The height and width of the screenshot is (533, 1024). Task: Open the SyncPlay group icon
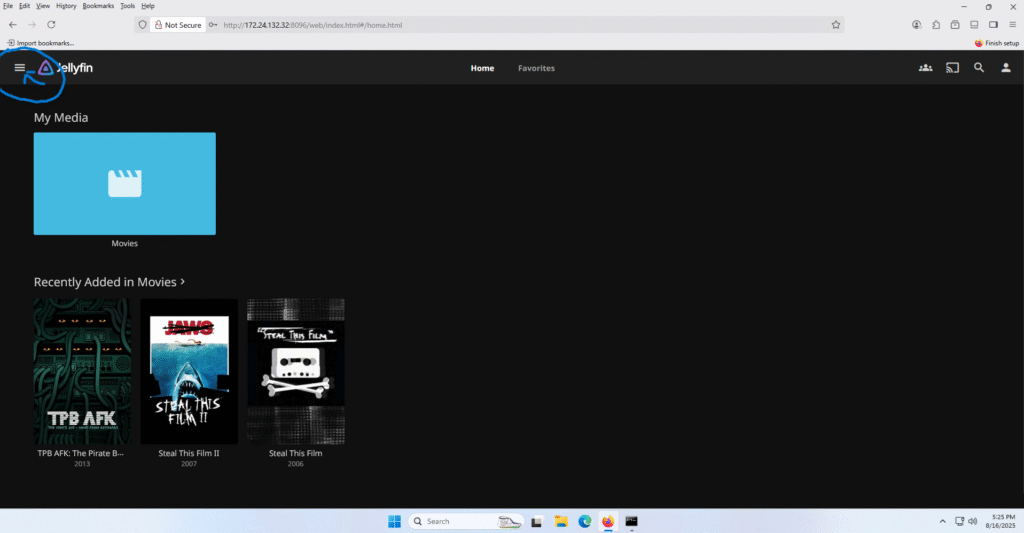click(925, 68)
